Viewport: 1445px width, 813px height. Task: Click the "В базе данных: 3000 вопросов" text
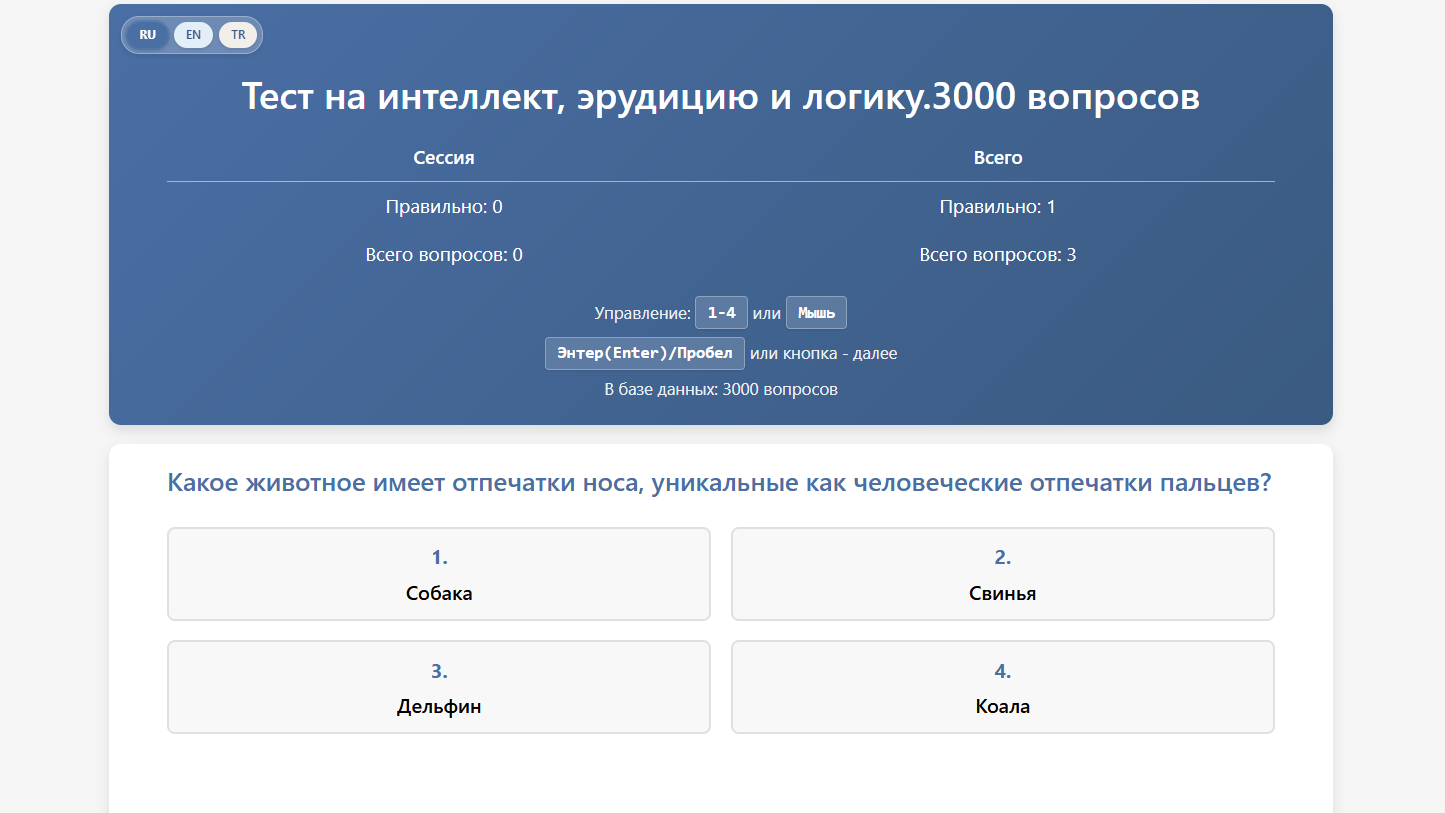pyautogui.click(x=721, y=389)
